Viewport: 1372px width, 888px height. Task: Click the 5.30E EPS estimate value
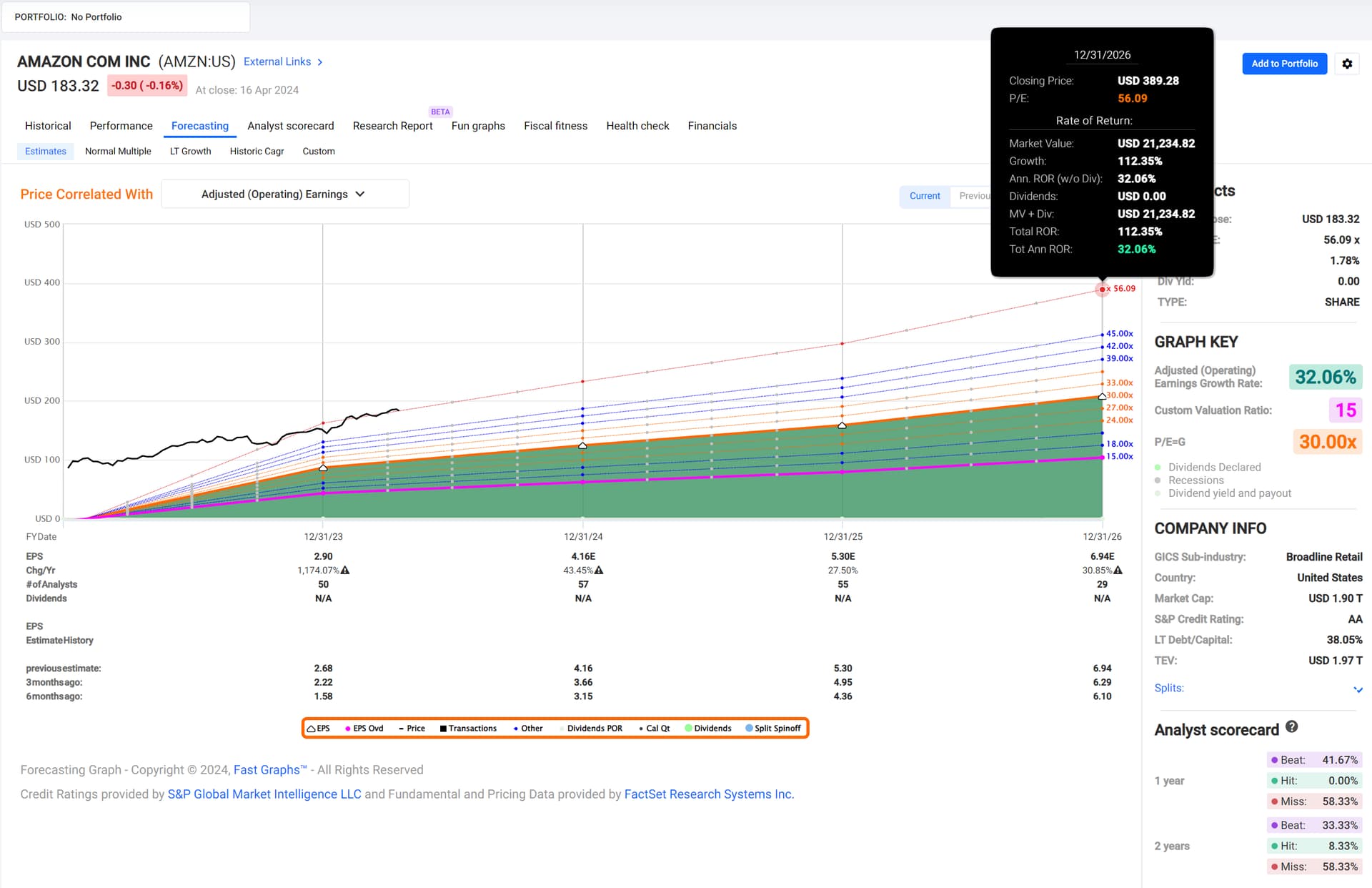[x=842, y=556]
